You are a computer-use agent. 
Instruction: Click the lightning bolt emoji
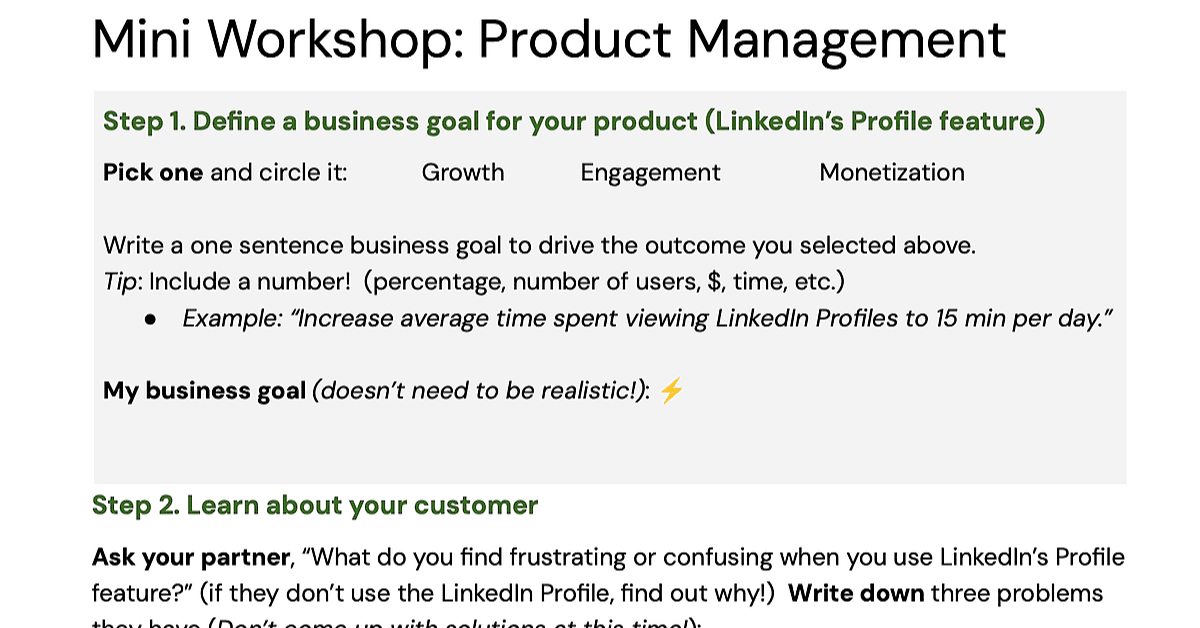coord(671,391)
